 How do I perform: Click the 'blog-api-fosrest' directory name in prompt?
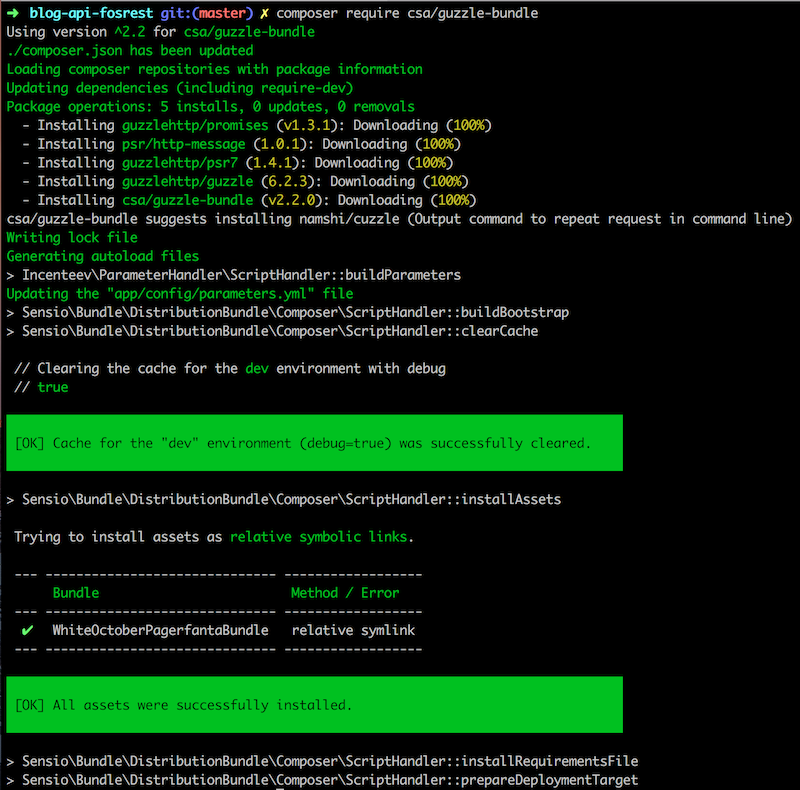[91, 13]
